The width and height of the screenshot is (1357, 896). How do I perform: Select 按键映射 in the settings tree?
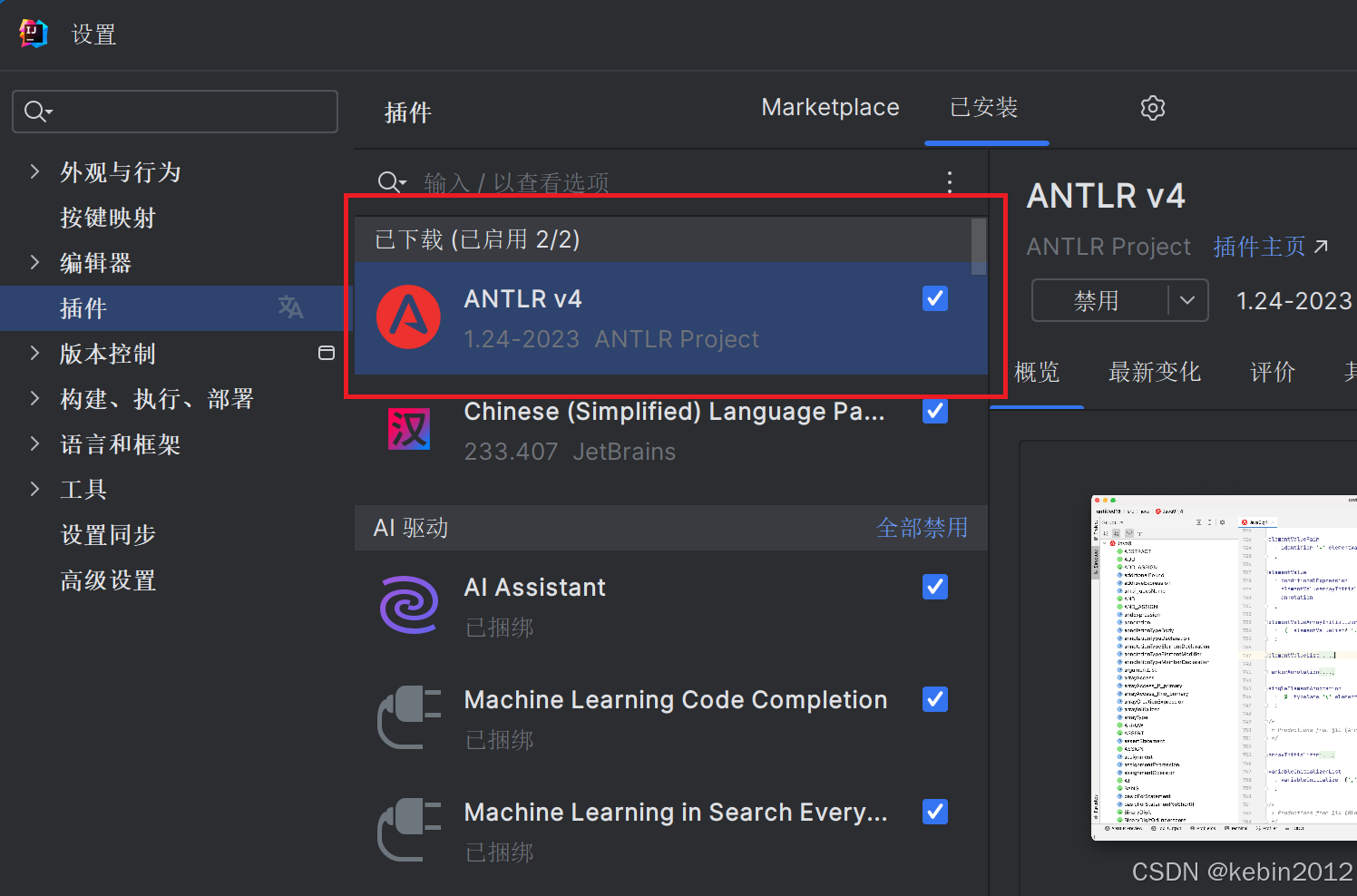point(108,218)
